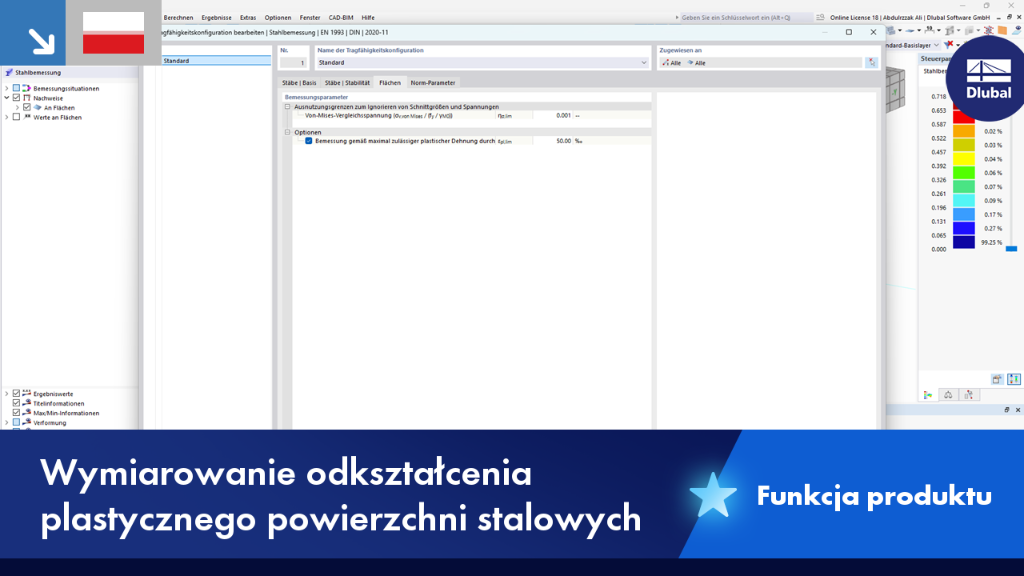1024x576 pixels.
Task: Click the keyword search options icon
Action: (820, 18)
